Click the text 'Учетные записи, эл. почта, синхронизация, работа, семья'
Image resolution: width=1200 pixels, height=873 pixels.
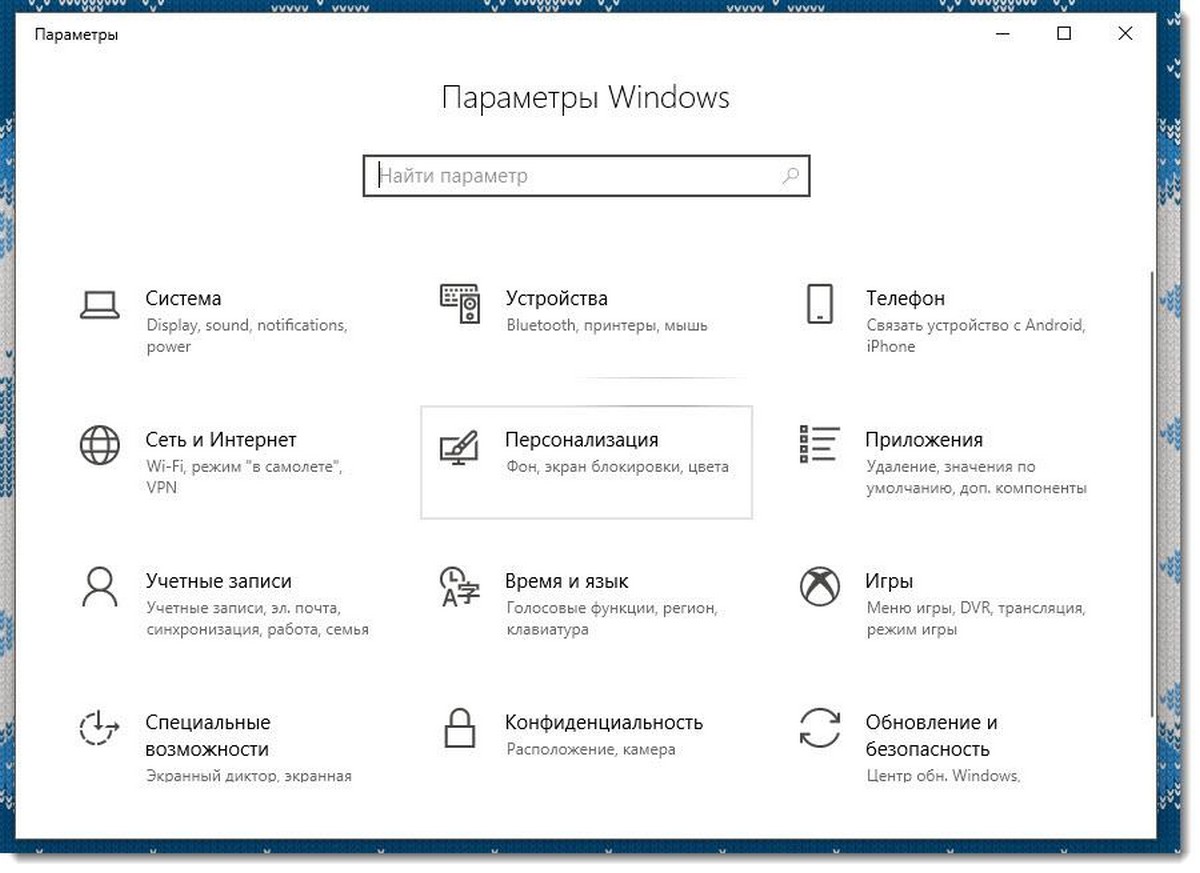pyautogui.click(x=257, y=619)
